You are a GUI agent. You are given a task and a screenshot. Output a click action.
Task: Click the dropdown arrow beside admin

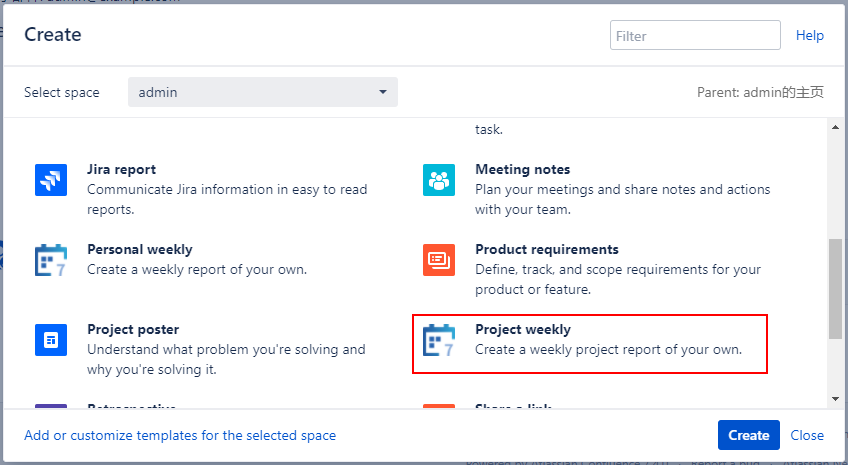tap(382, 93)
